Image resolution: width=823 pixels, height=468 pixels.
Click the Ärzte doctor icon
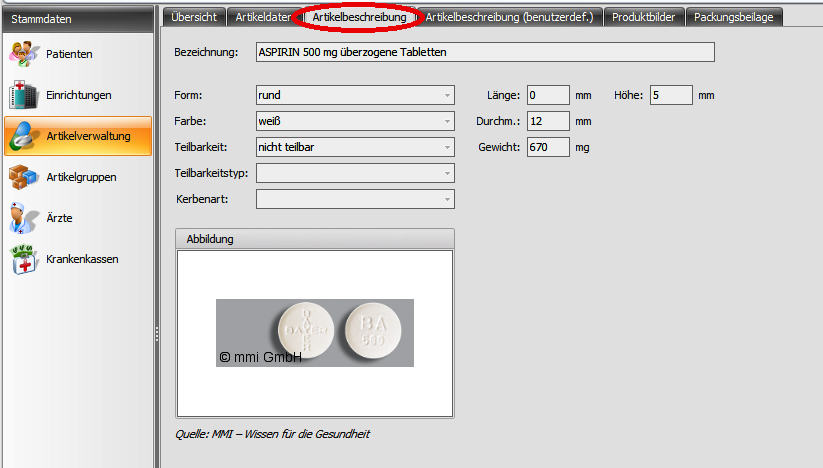(24, 218)
